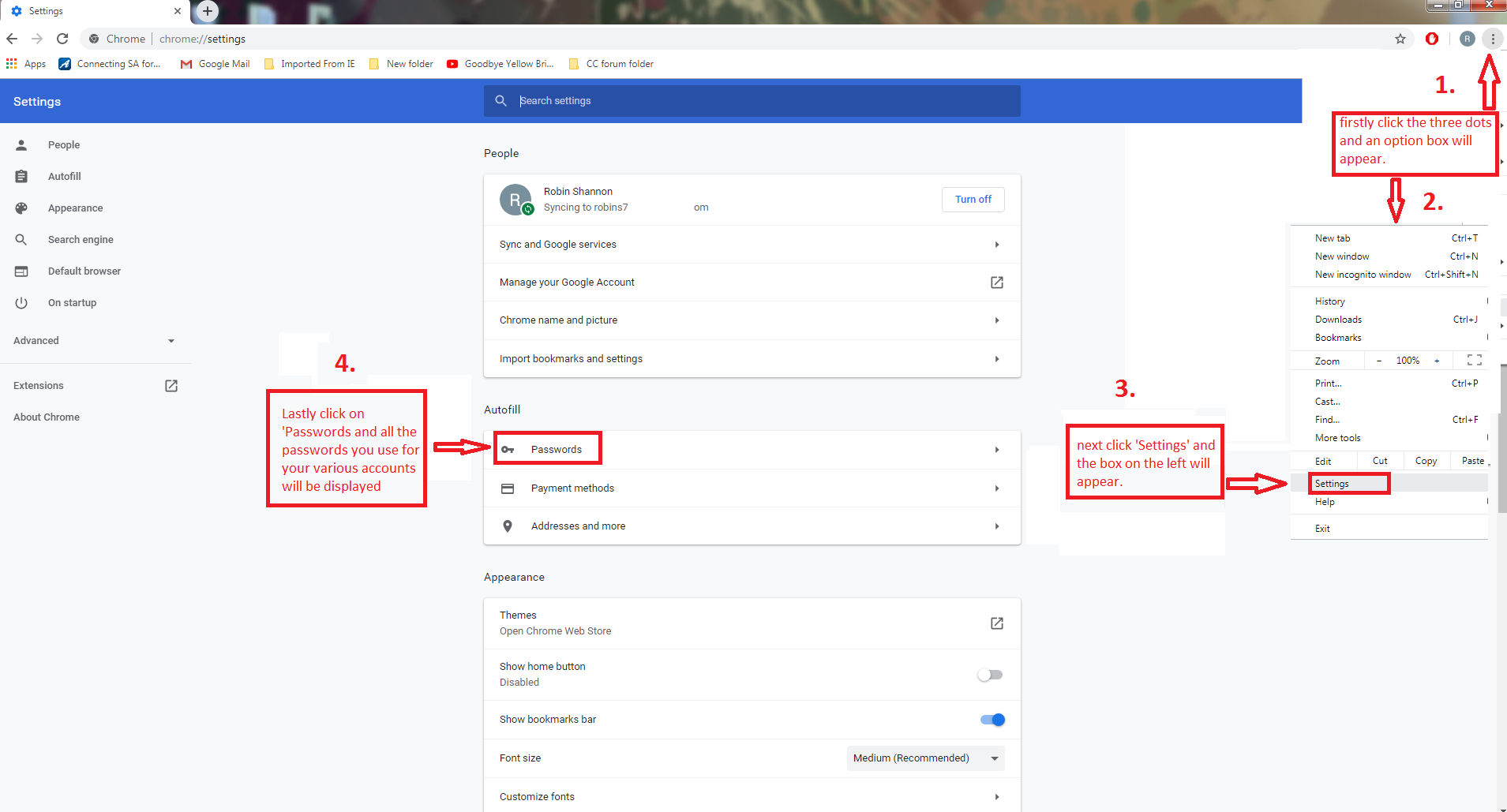Enable the Show home button toggle
1507x812 pixels.
tap(990, 675)
